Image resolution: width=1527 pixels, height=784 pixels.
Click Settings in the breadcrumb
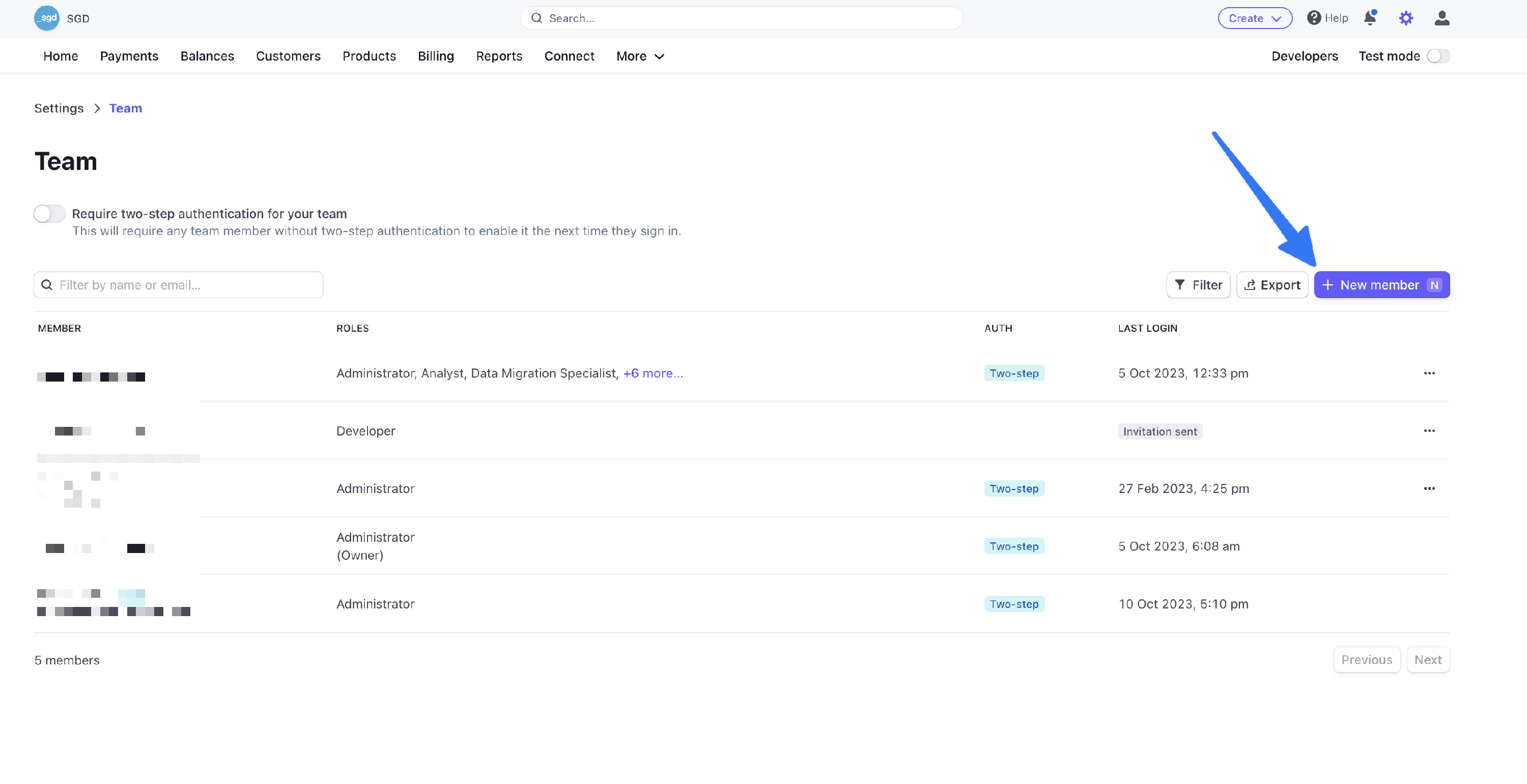point(59,108)
